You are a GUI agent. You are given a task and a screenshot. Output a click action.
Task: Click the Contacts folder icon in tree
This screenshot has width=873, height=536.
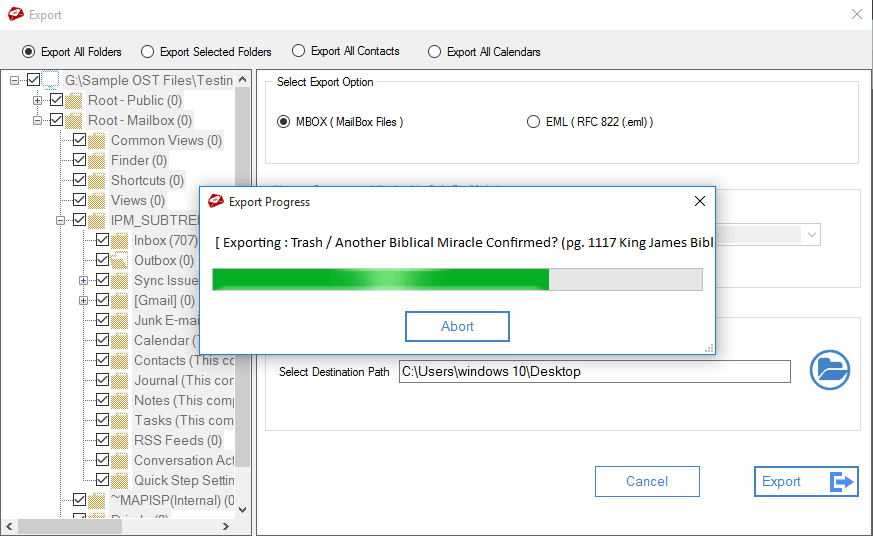(119, 361)
